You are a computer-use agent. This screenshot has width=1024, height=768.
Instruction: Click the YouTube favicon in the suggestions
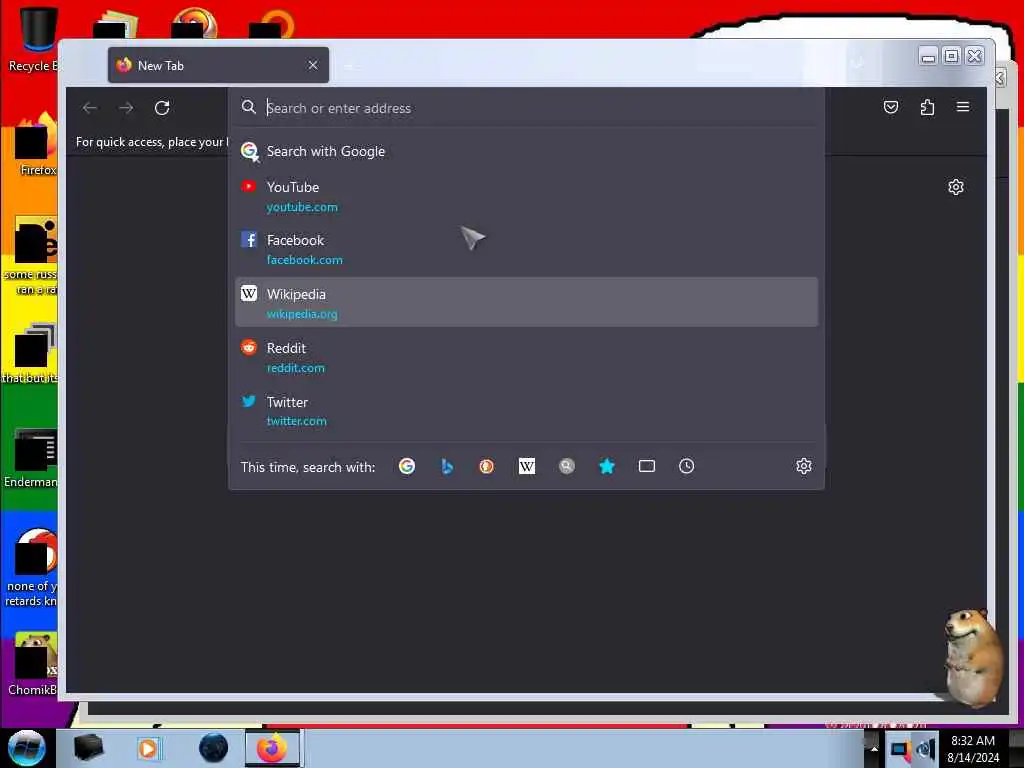pyautogui.click(x=249, y=187)
